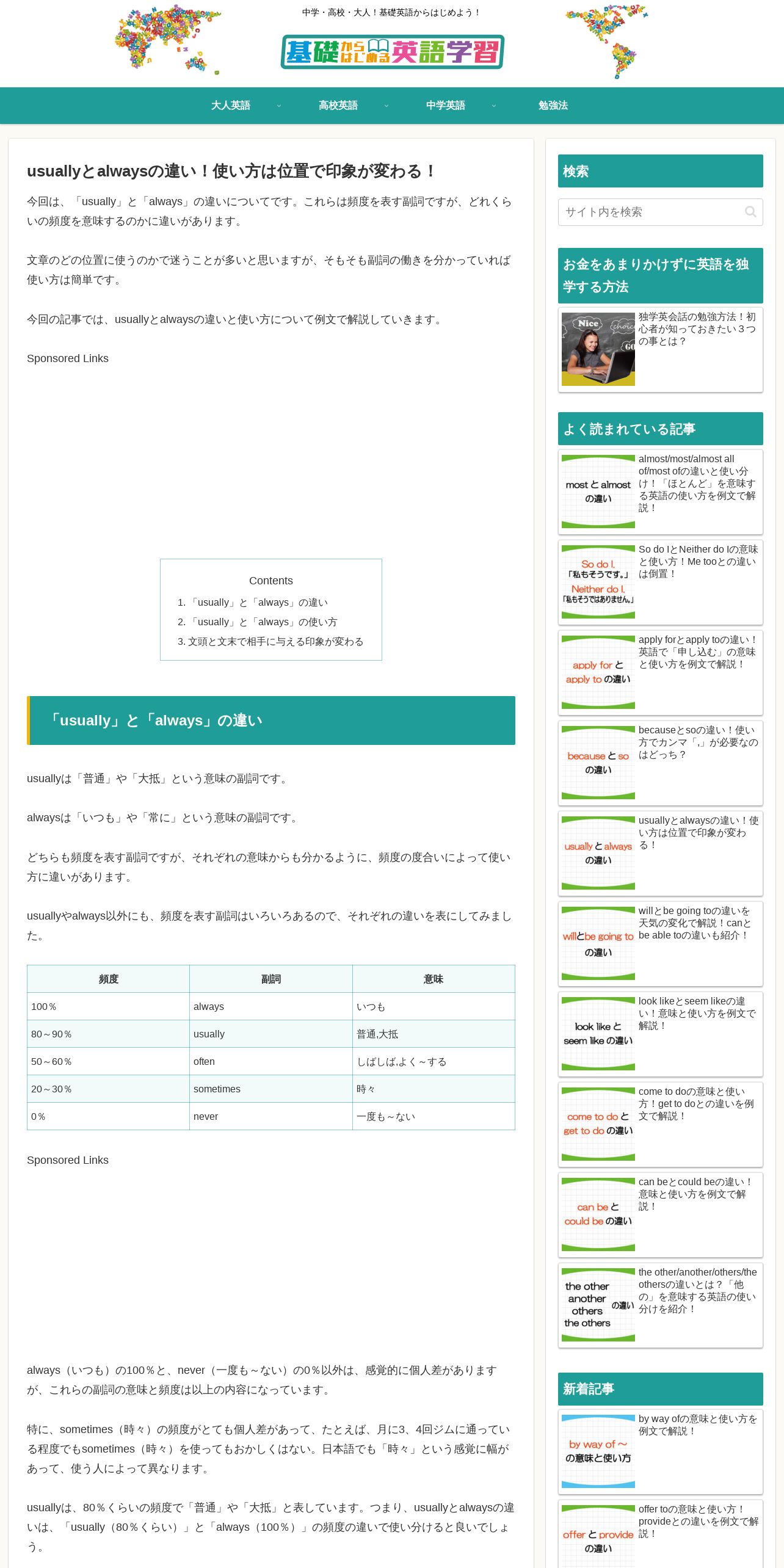The height and width of the screenshot is (1568, 784).
Task: Click the can be と could be thumbnail
Action: pyautogui.click(x=598, y=1214)
